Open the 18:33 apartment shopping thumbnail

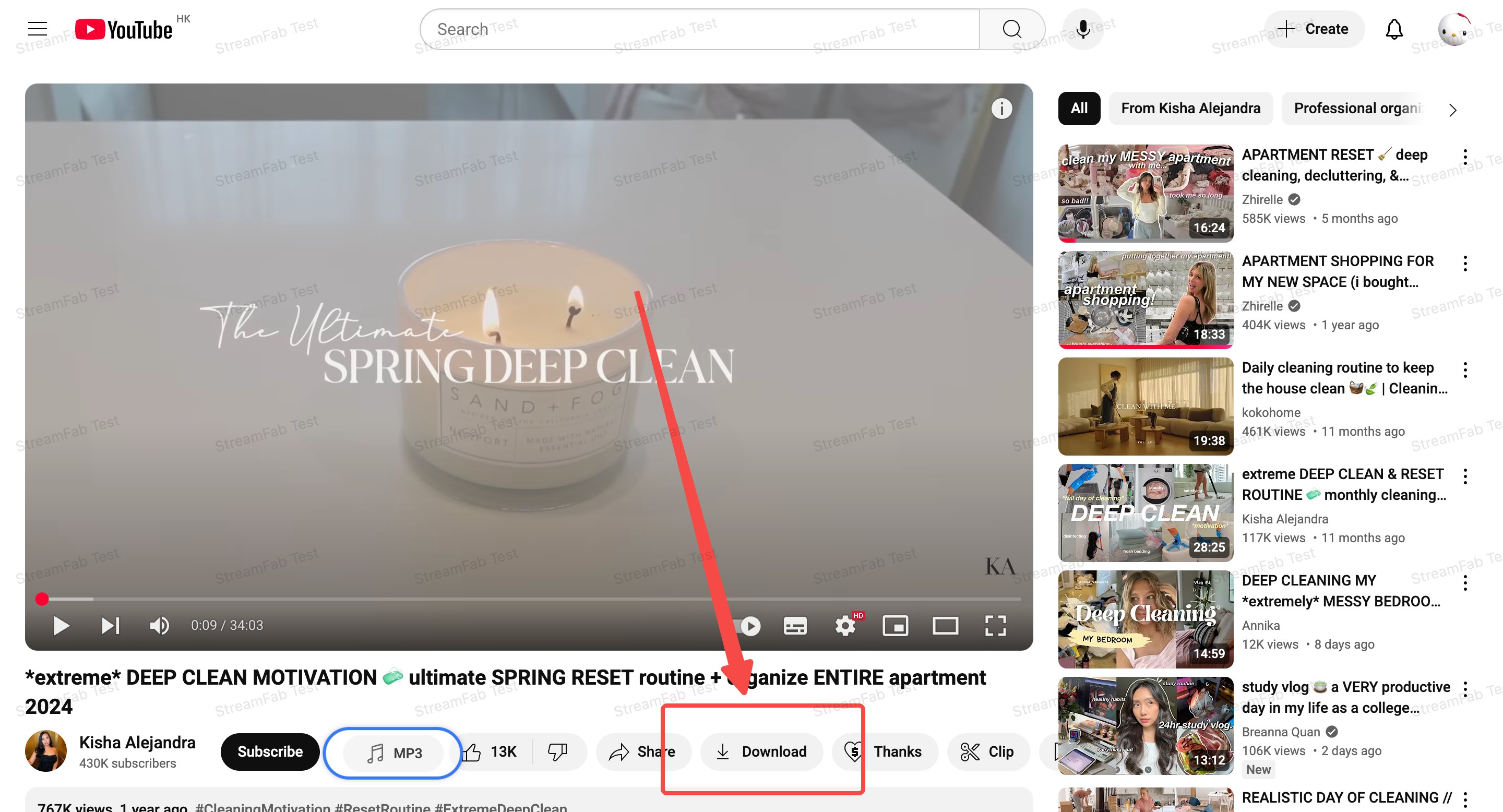(x=1146, y=300)
